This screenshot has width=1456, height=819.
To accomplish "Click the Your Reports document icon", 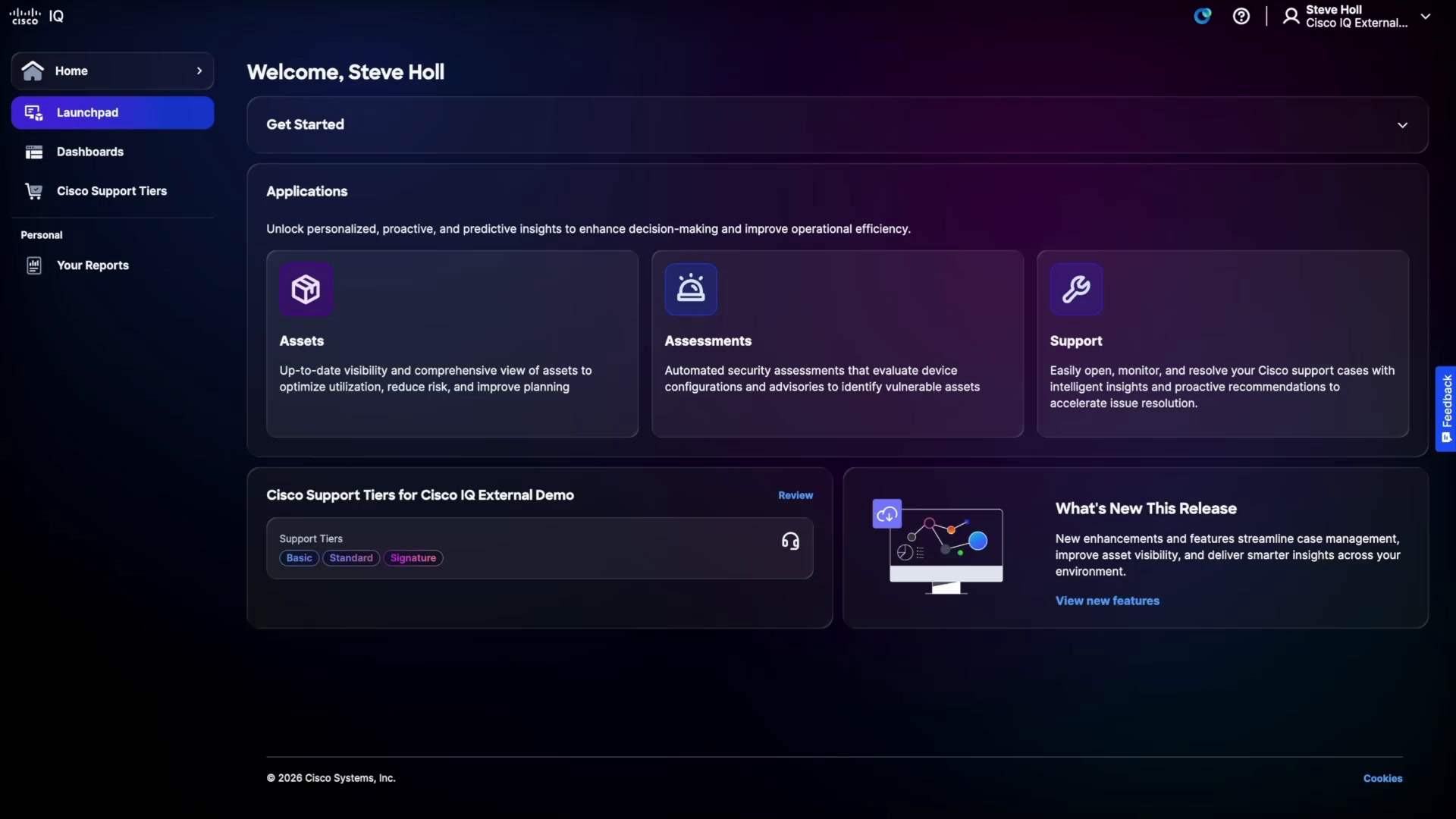I will (33, 265).
